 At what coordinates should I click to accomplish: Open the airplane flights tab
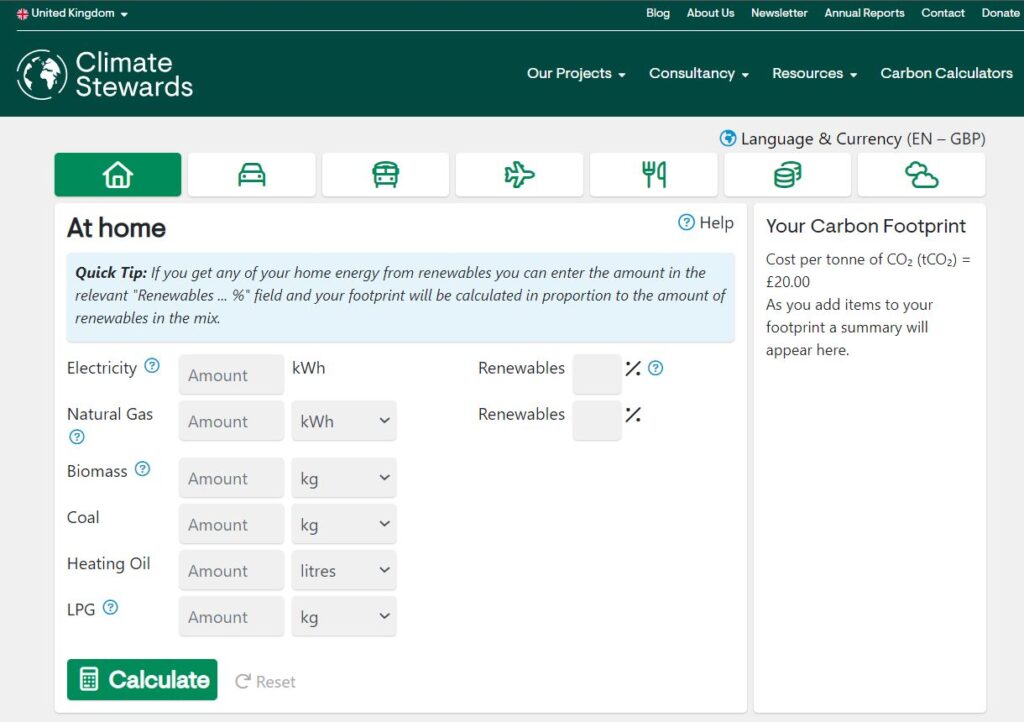pyautogui.click(x=519, y=174)
